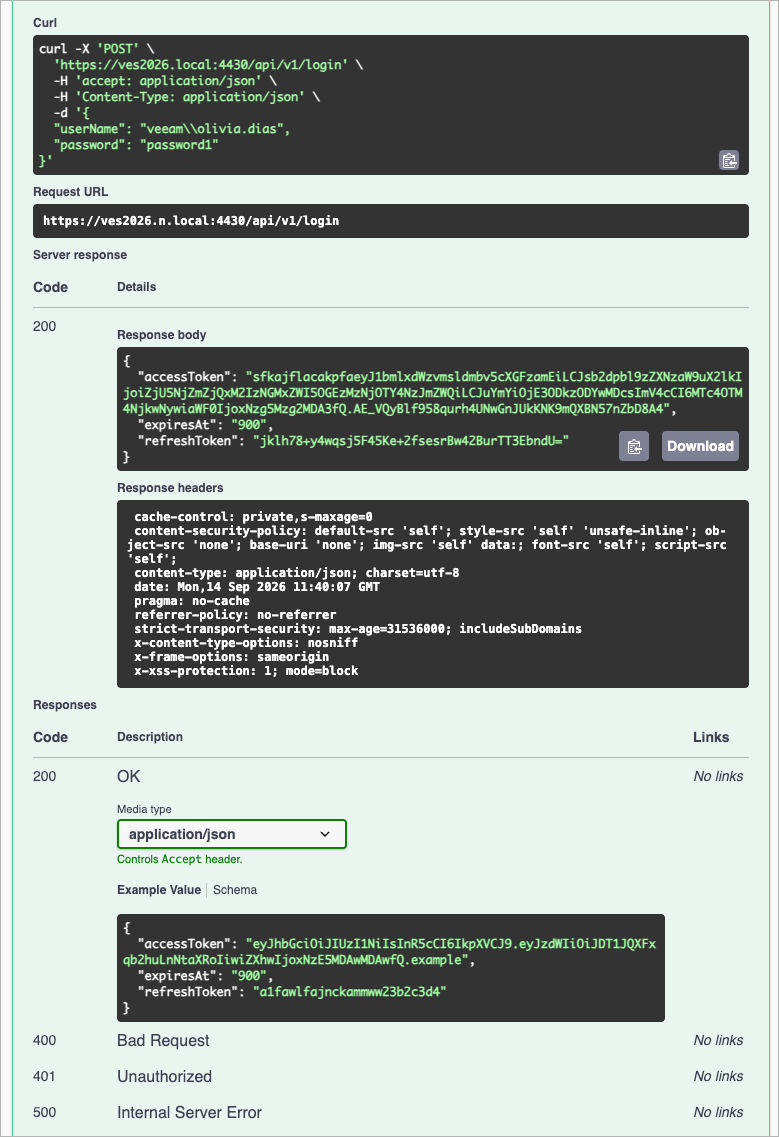The height and width of the screenshot is (1137, 779).
Task: Copy the curl command to clipboard
Action: [x=728, y=160]
